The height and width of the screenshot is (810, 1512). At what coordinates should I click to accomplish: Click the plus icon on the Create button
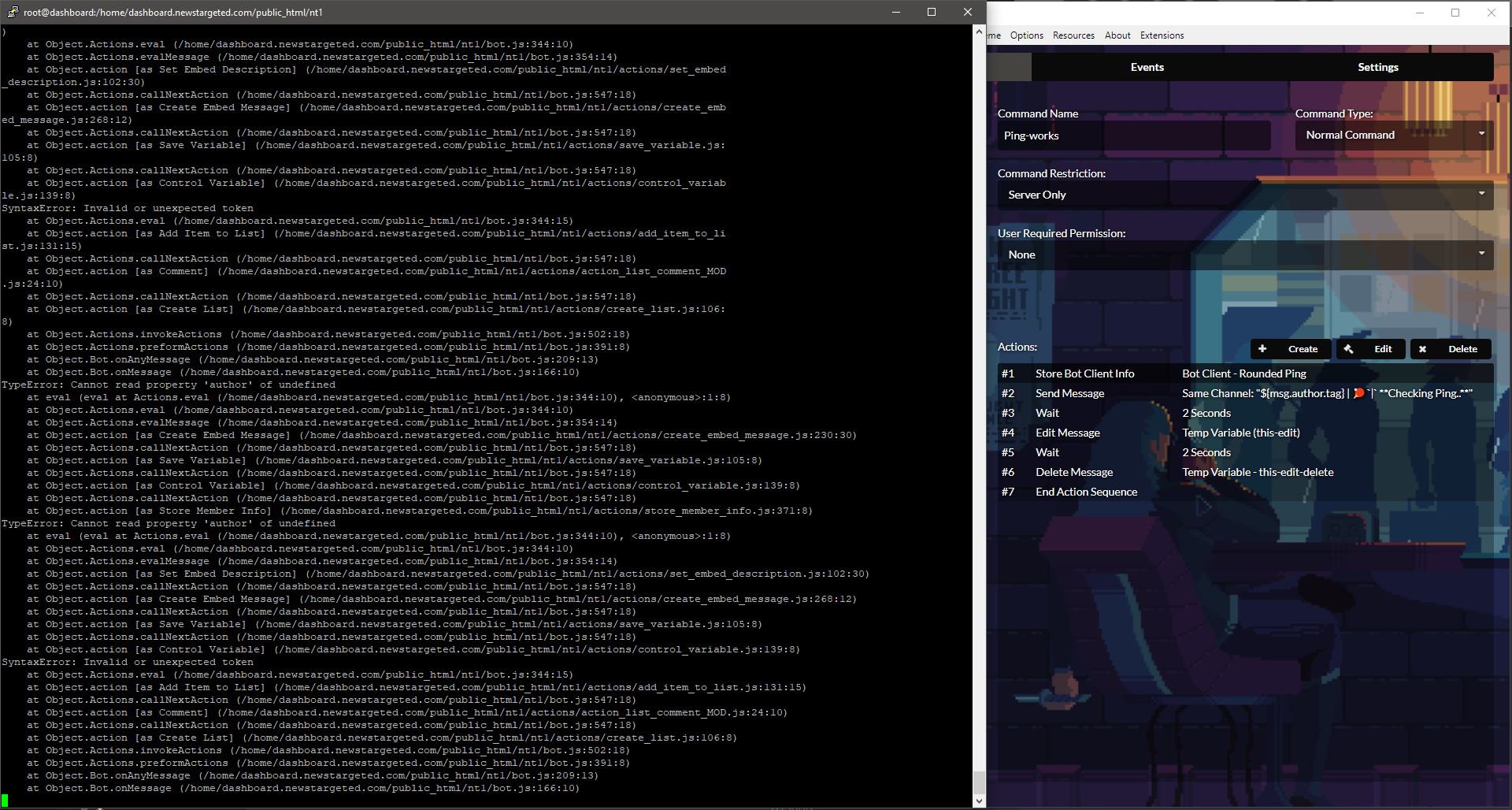click(x=1263, y=349)
